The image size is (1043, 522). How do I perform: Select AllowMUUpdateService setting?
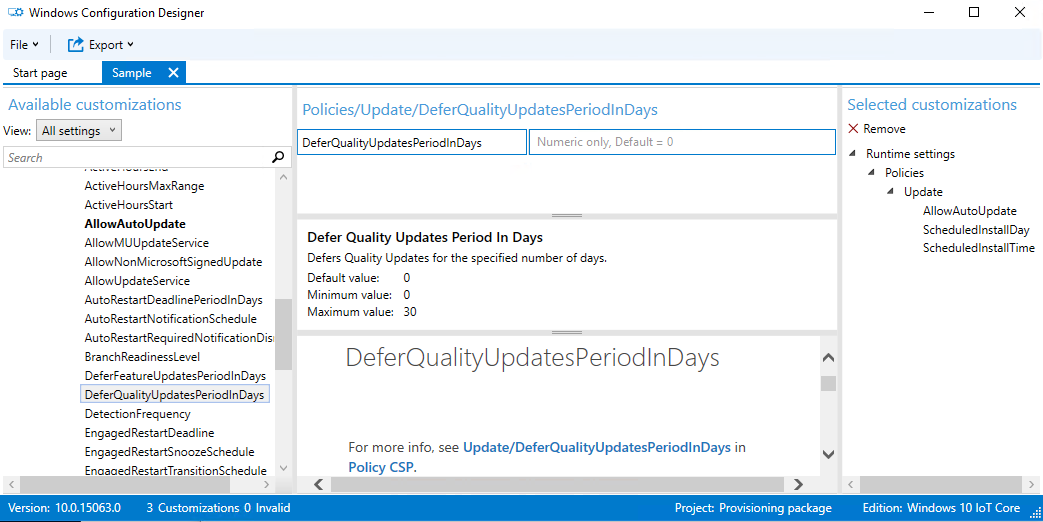146,243
